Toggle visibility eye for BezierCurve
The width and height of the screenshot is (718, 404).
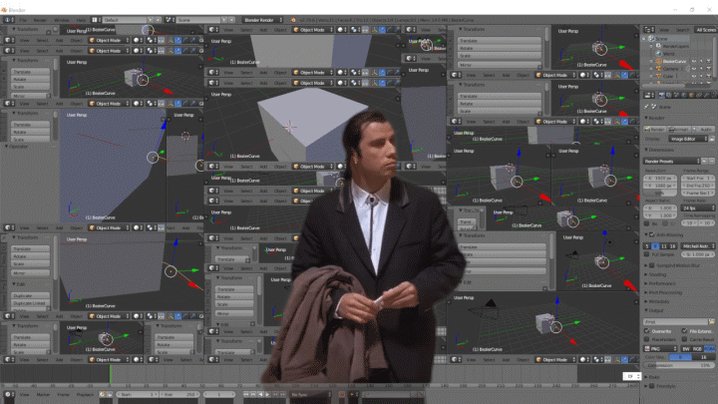[694, 61]
